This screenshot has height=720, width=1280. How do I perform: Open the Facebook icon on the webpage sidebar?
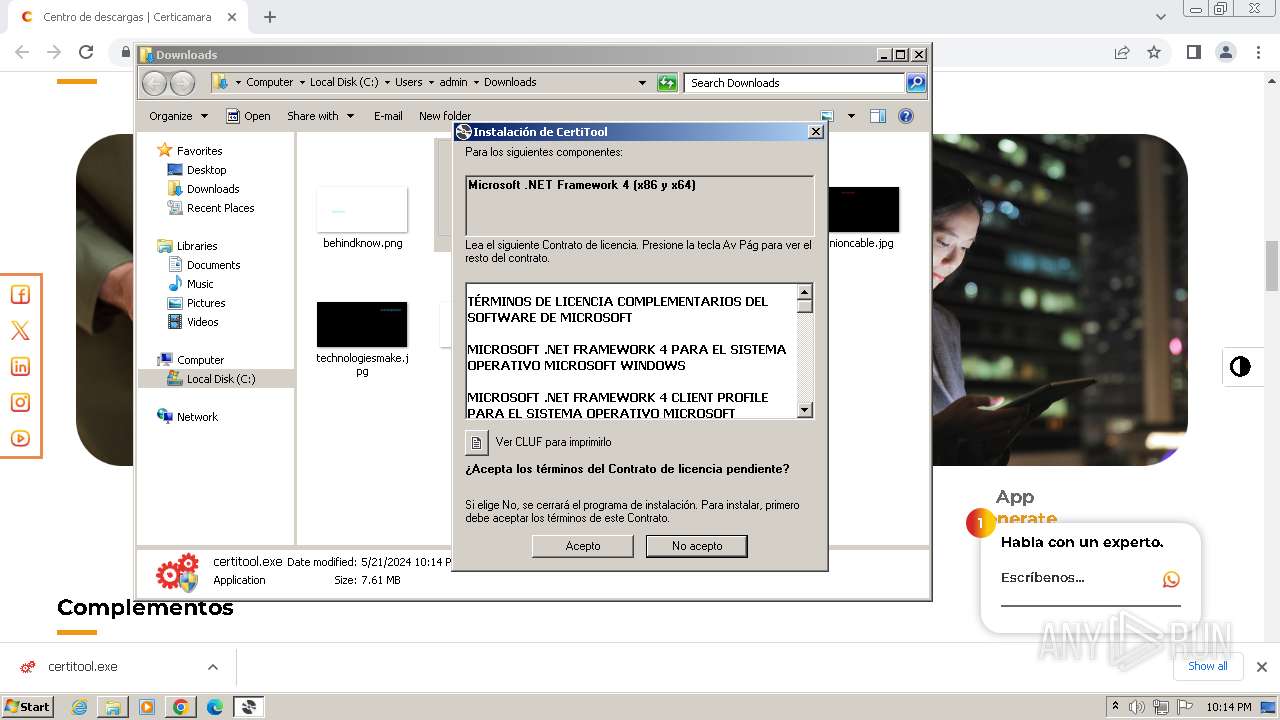pyautogui.click(x=20, y=295)
